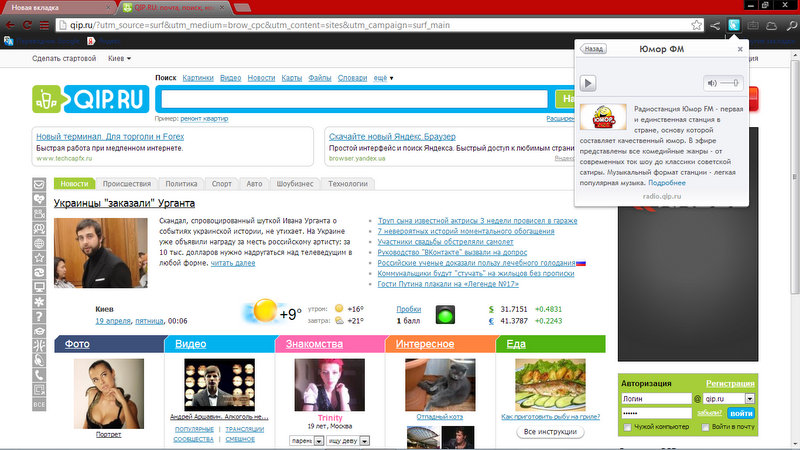Open Сделать стартовой link
The height and width of the screenshot is (450, 800).
tap(64, 58)
